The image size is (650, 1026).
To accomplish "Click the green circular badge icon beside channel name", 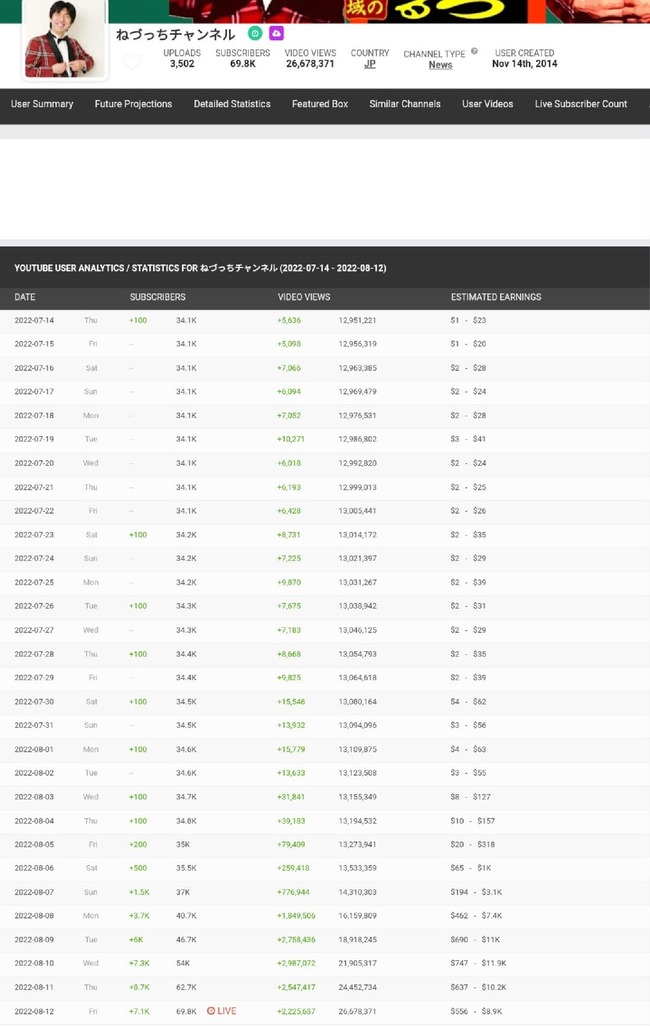I will (255, 33).
